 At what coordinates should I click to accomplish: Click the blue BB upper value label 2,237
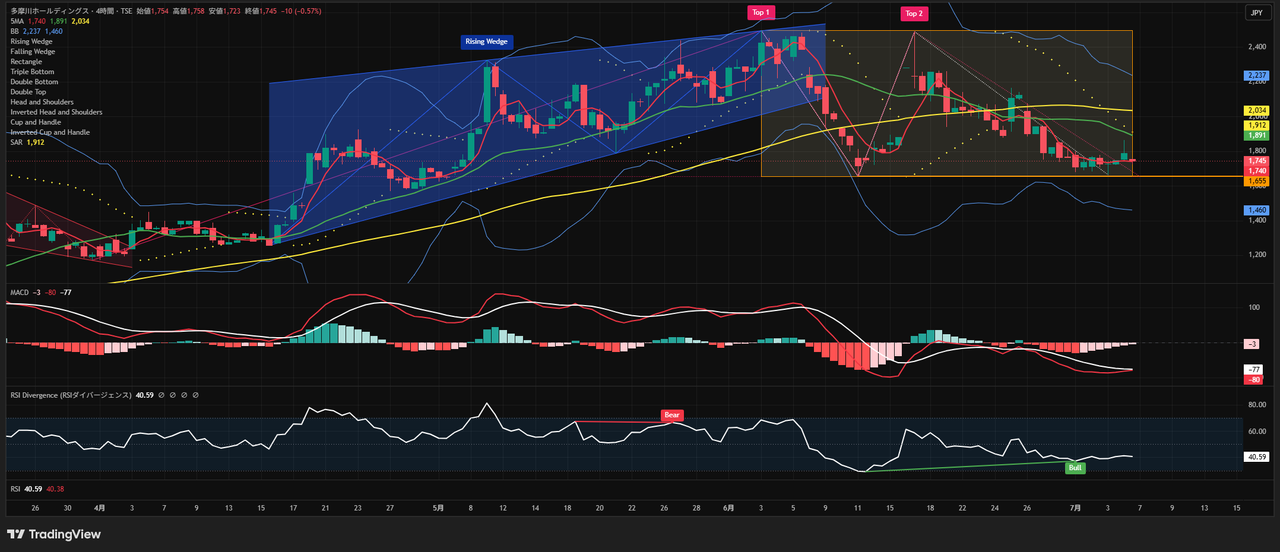pyautogui.click(x=1257, y=75)
